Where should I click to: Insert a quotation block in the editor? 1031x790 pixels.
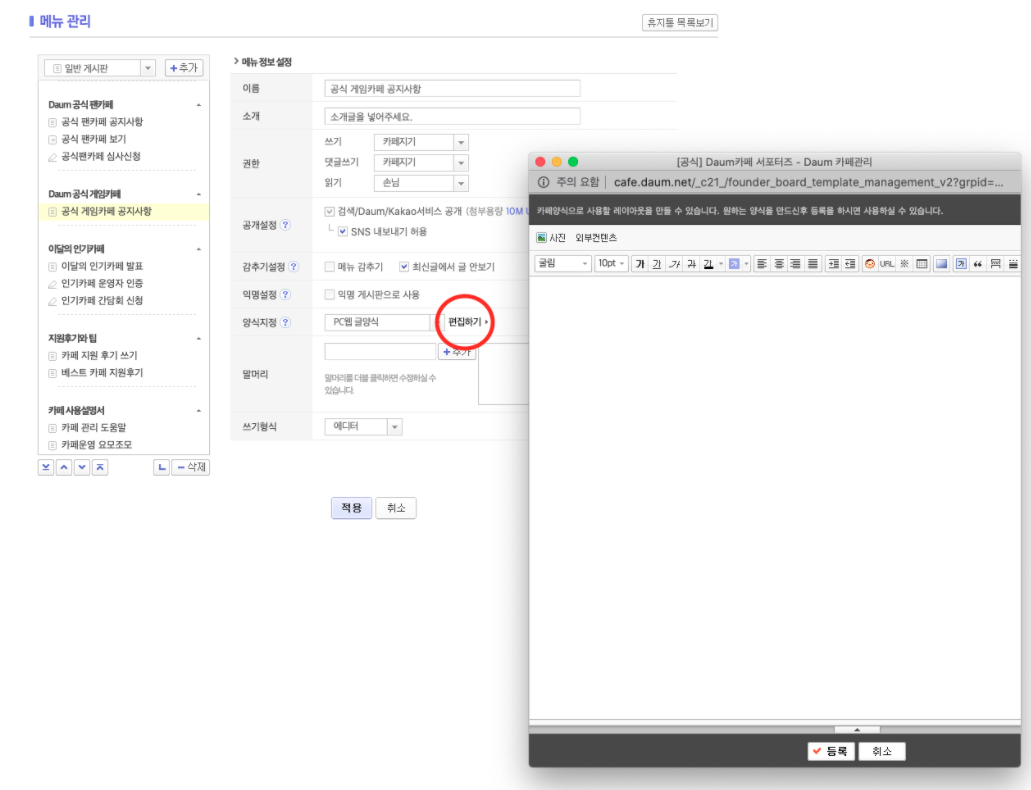pyautogui.click(x=978, y=264)
